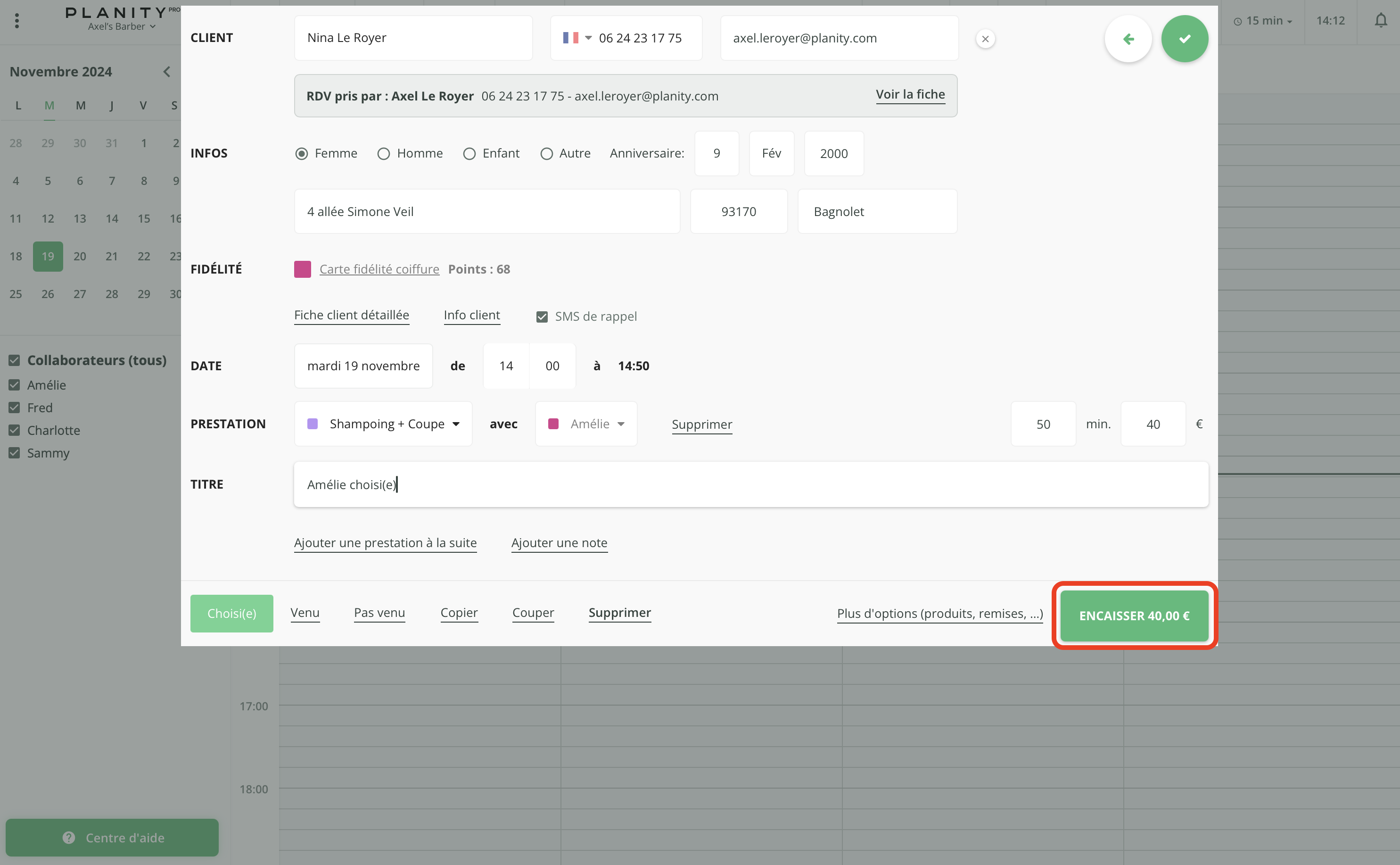Open the three-dot main menu

coord(17,21)
